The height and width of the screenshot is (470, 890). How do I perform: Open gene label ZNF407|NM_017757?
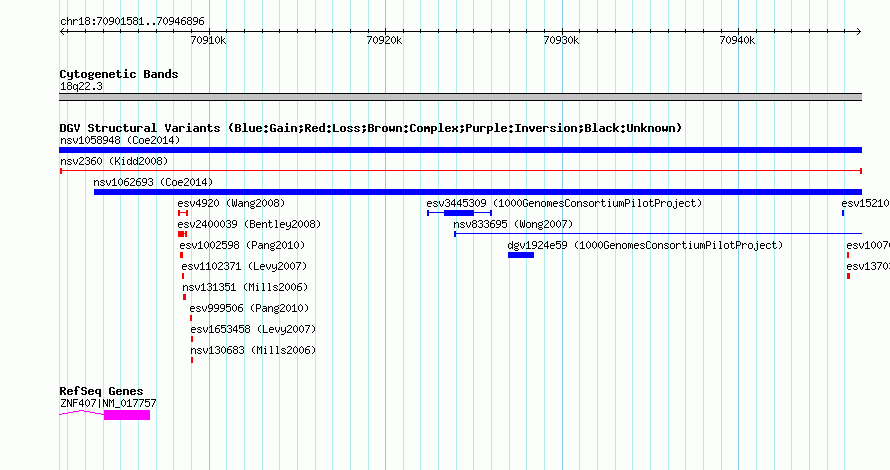108,404
